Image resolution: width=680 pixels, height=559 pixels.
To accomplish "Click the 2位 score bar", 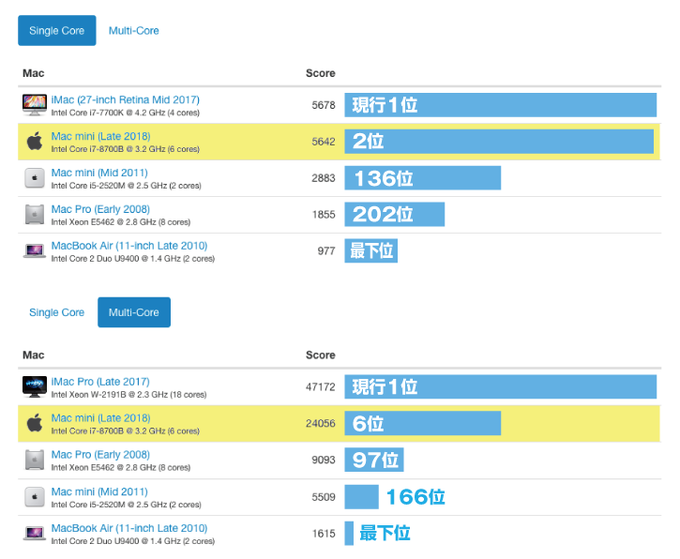I will point(499,141).
